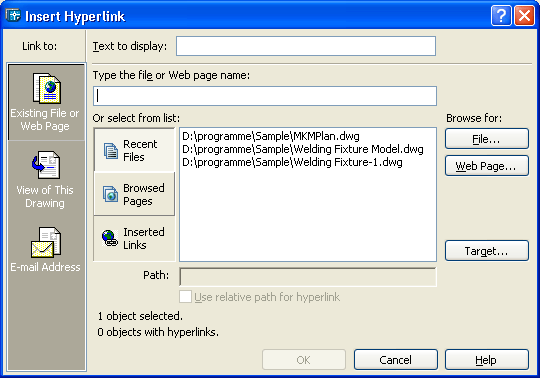Click '0 objects with hyperlinks.' status text
Viewport: 540px width, 378px height.
pyautogui.click(x=158, y=332)
